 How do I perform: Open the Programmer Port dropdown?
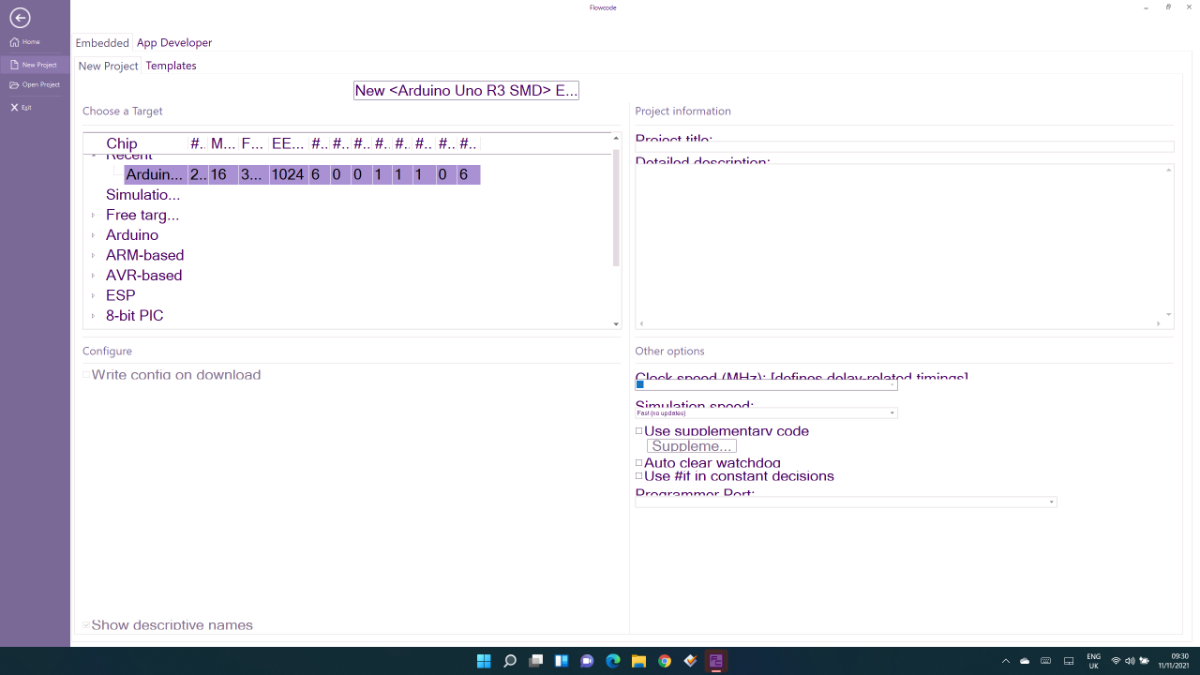coord(846,502)
